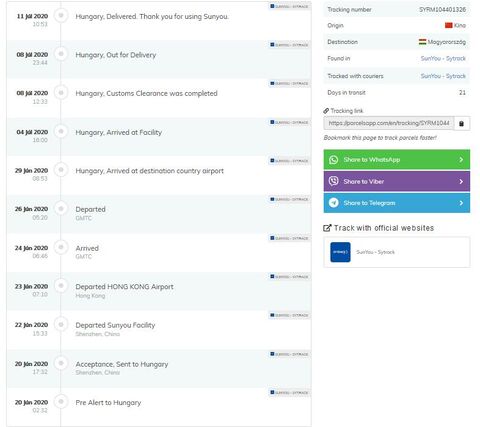The width and height of the screenshot is (480, 427).
Task: Click the origin country name Kína
Action: coord(460,25)
